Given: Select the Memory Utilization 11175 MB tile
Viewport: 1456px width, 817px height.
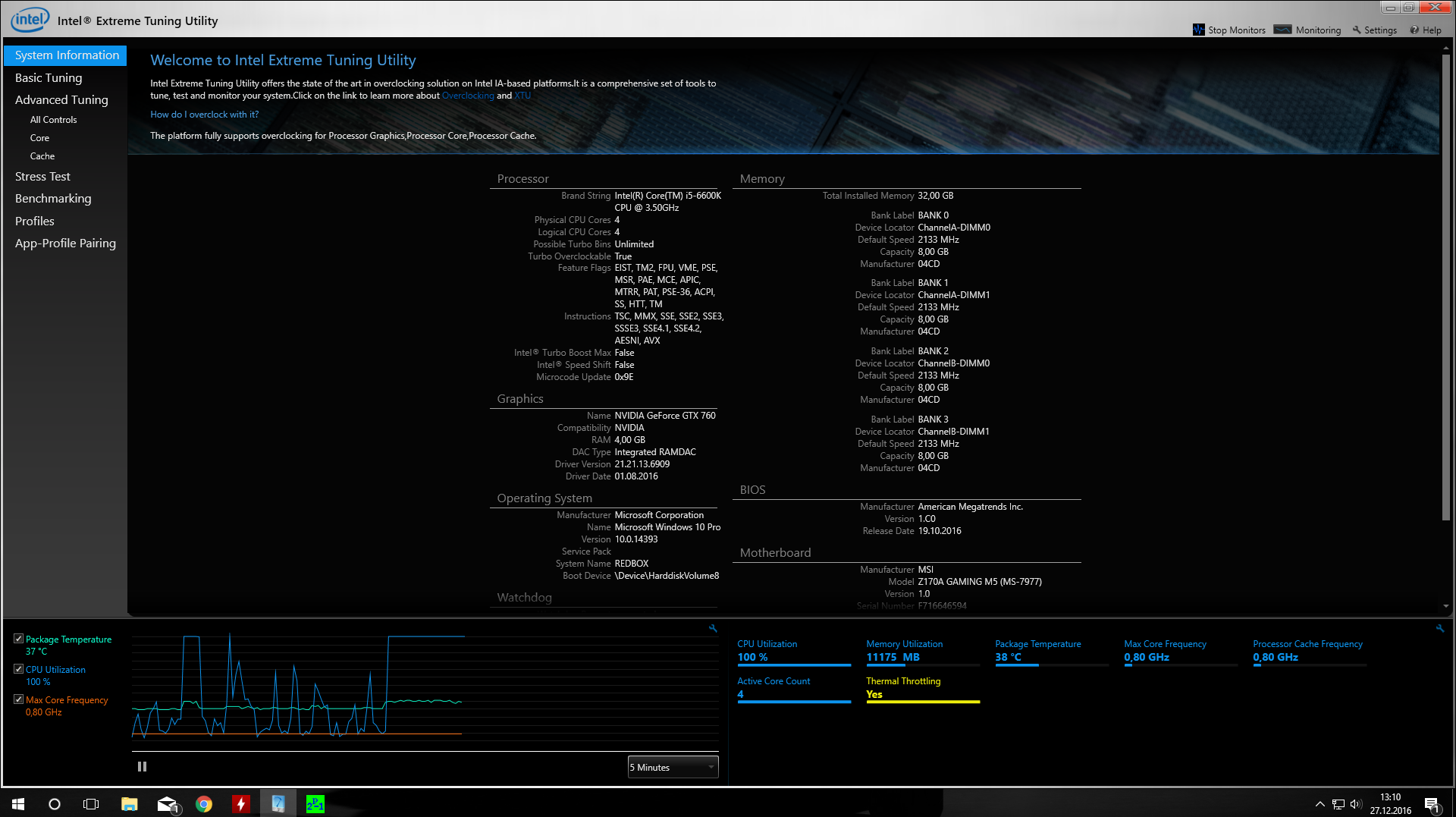Looking at the screenshot, I should pyautogui.click(x=923, y=652).
